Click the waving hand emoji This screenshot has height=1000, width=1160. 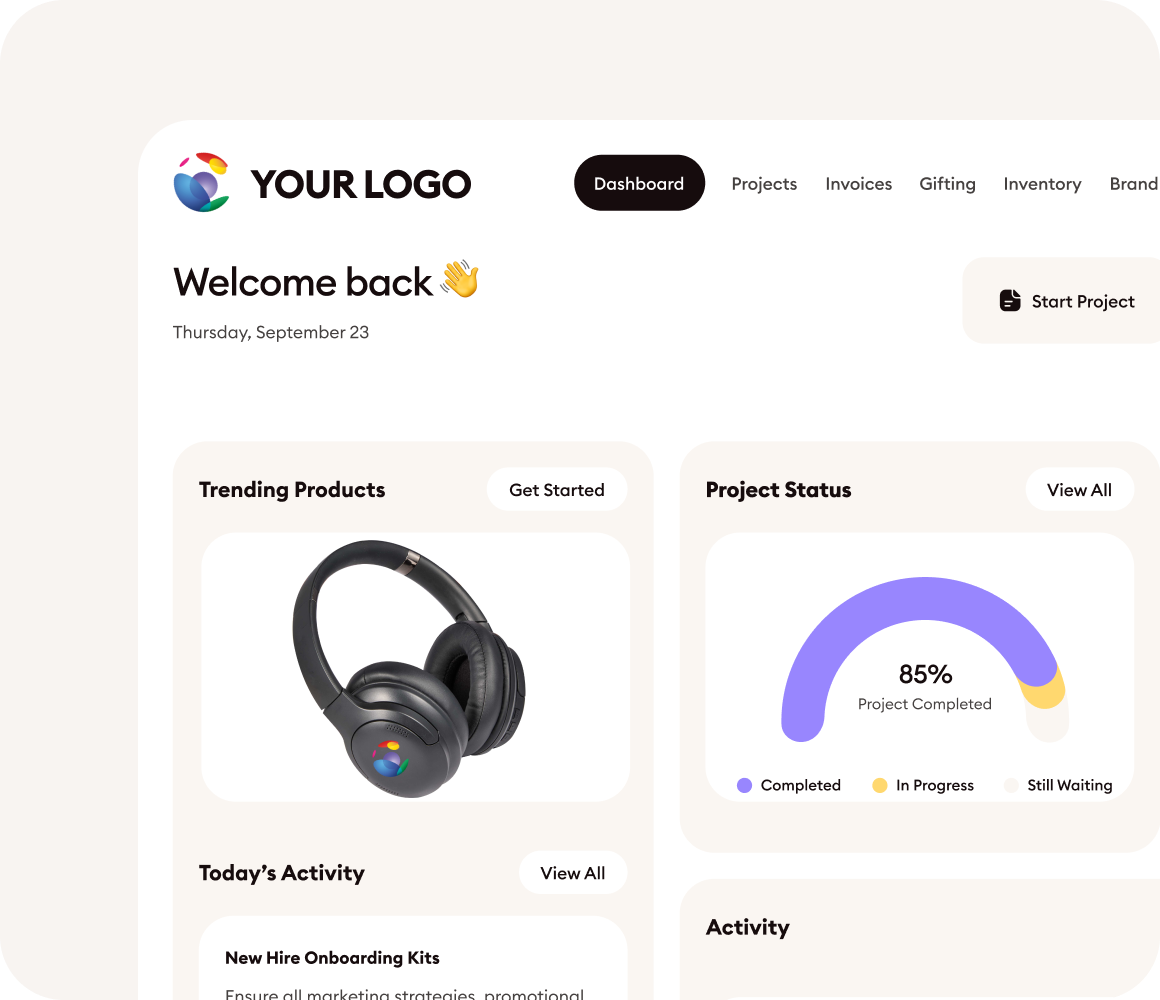[460, 280]
